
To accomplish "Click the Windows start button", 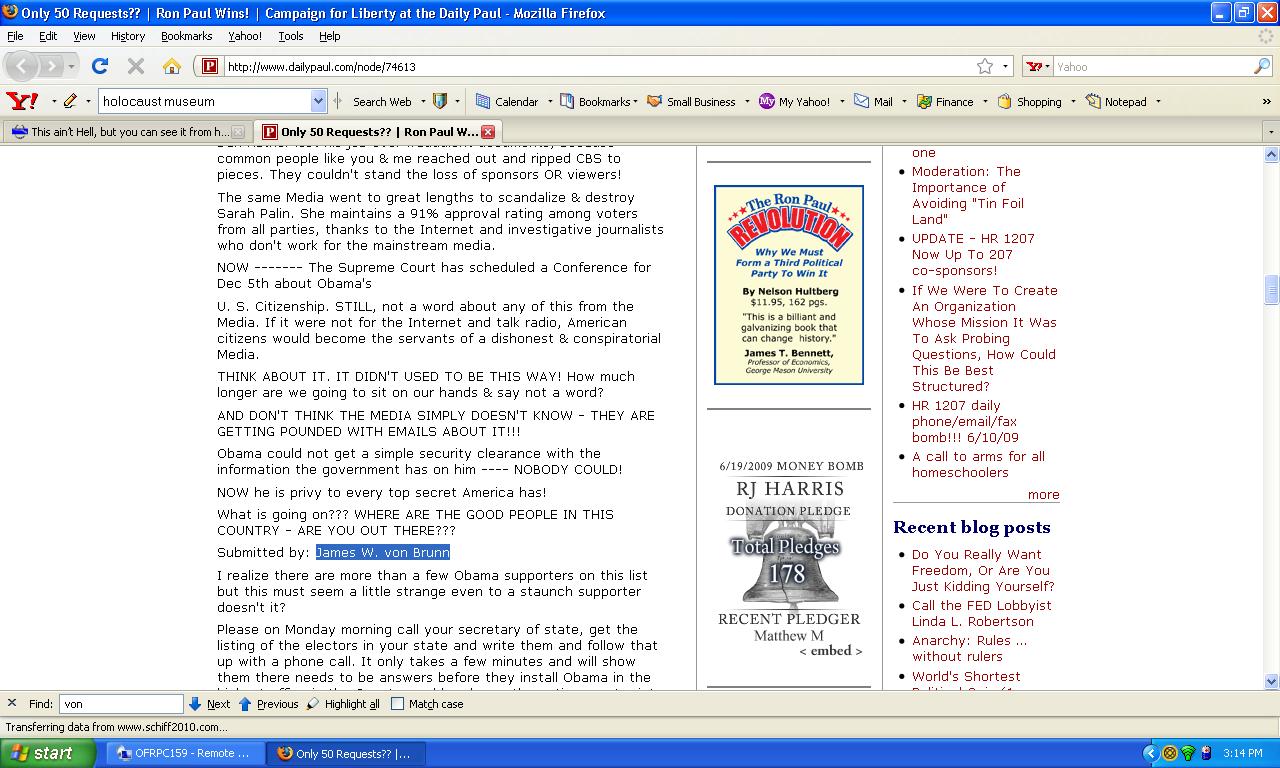I will (41, 753).
